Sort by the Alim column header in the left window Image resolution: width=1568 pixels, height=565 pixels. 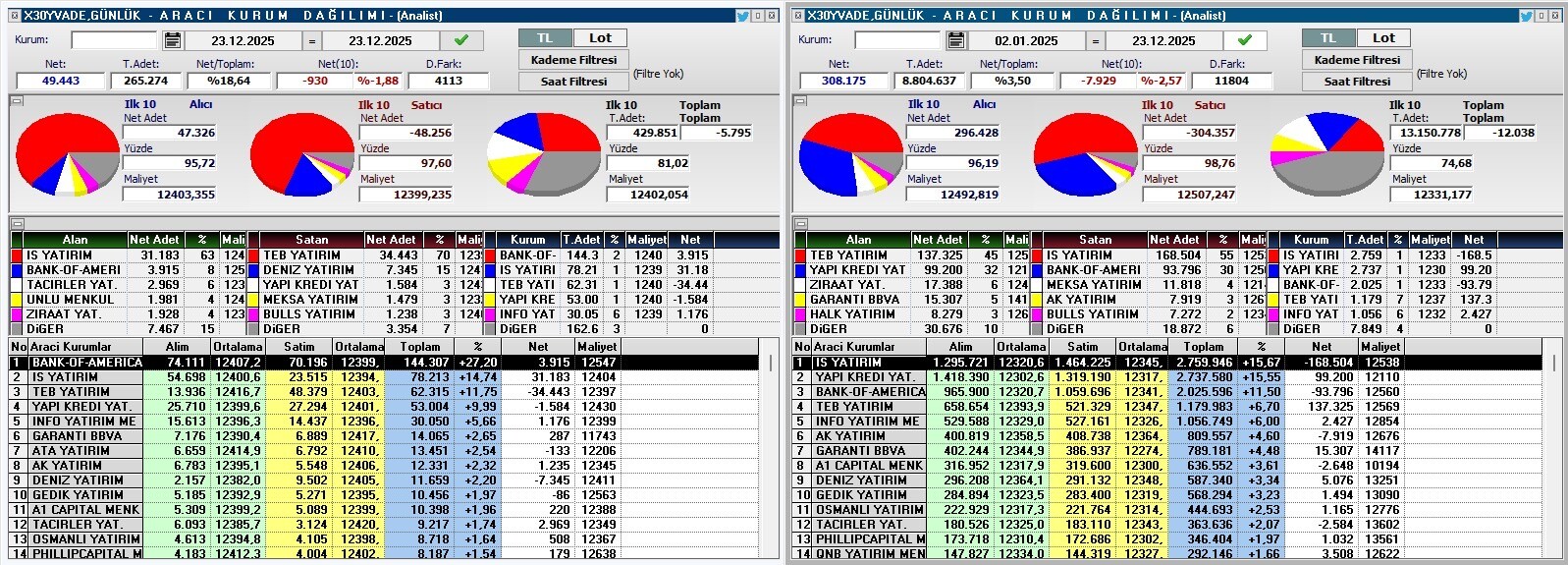coord(177,347)
